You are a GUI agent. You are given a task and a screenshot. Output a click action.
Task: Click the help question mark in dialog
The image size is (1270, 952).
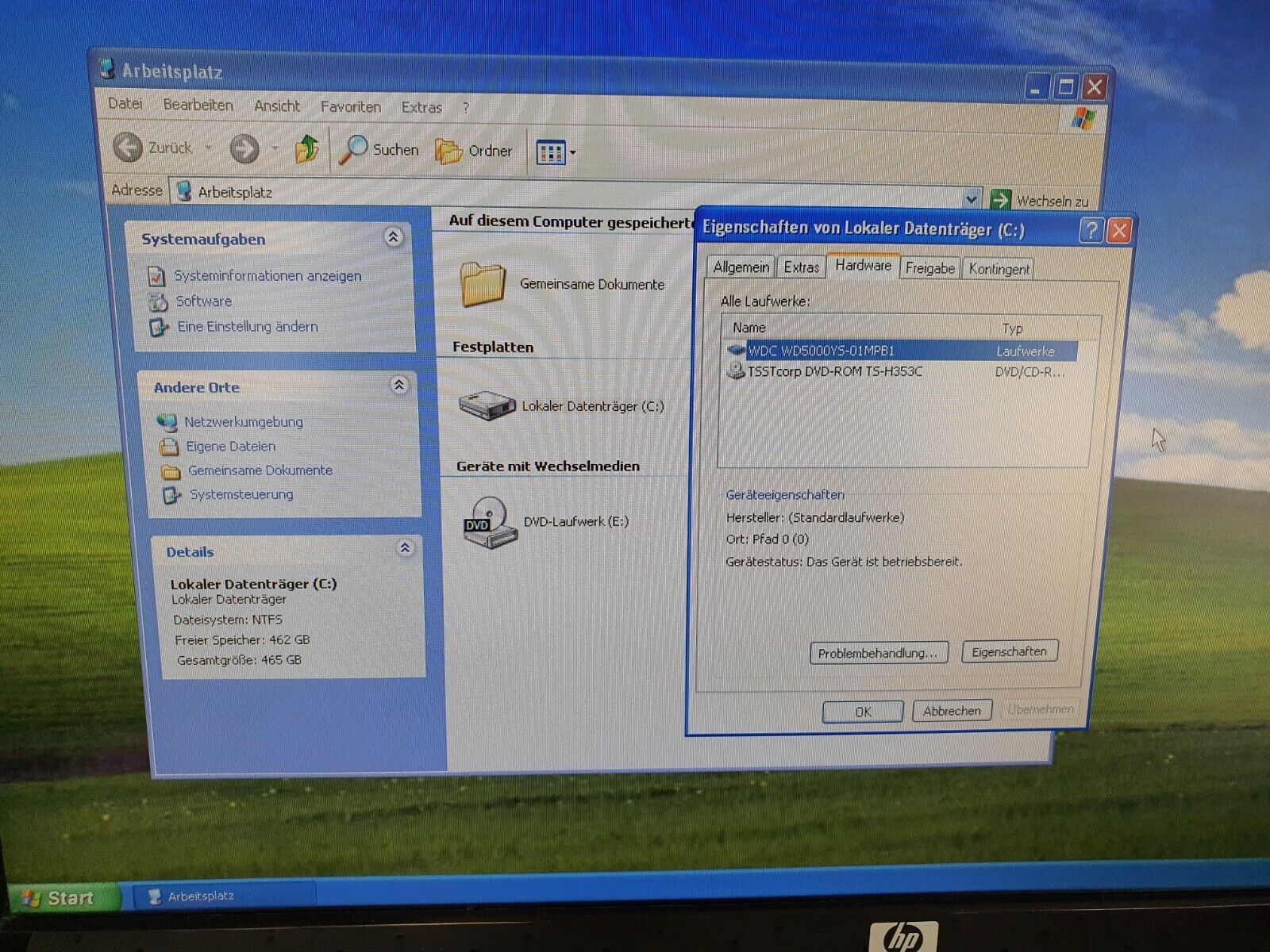[x=1091, y=230]
